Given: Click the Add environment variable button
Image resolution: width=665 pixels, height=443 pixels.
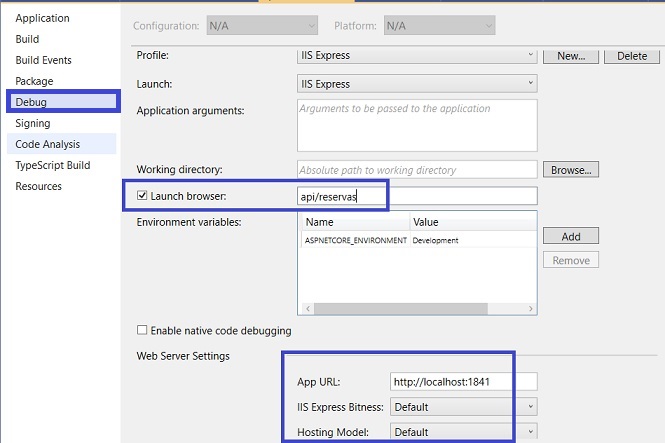Looking at the screenshot, I should tap(571, 236).
